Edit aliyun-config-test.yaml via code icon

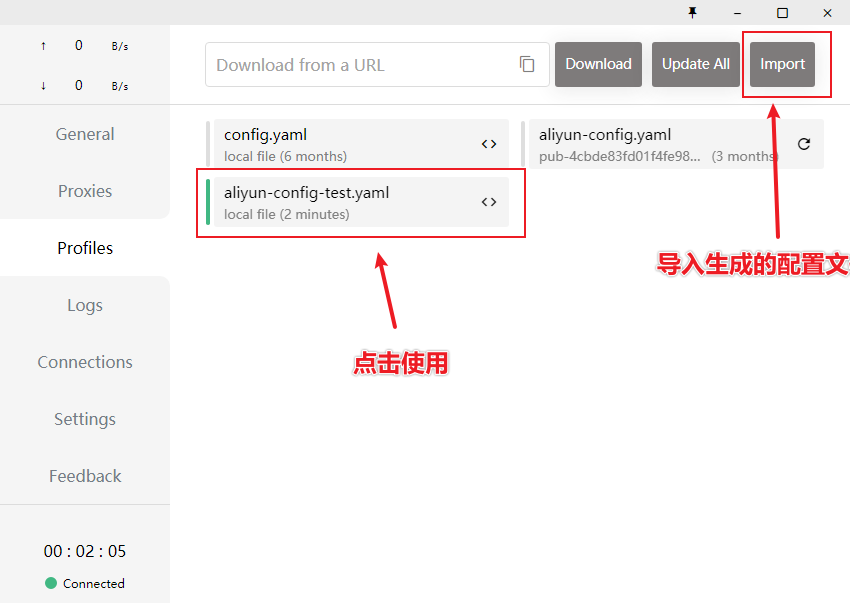coord(488,202)
